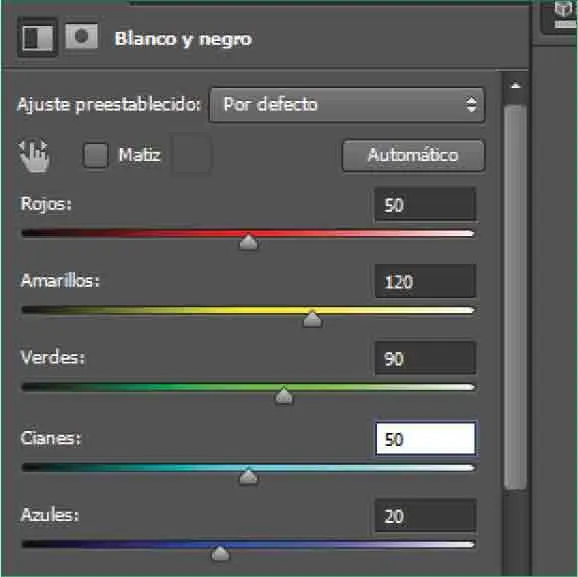Click the Verdes value field showing 90
Image resolution: width=578 pixels, height=577 pixels.
click(x=425, y=358)
